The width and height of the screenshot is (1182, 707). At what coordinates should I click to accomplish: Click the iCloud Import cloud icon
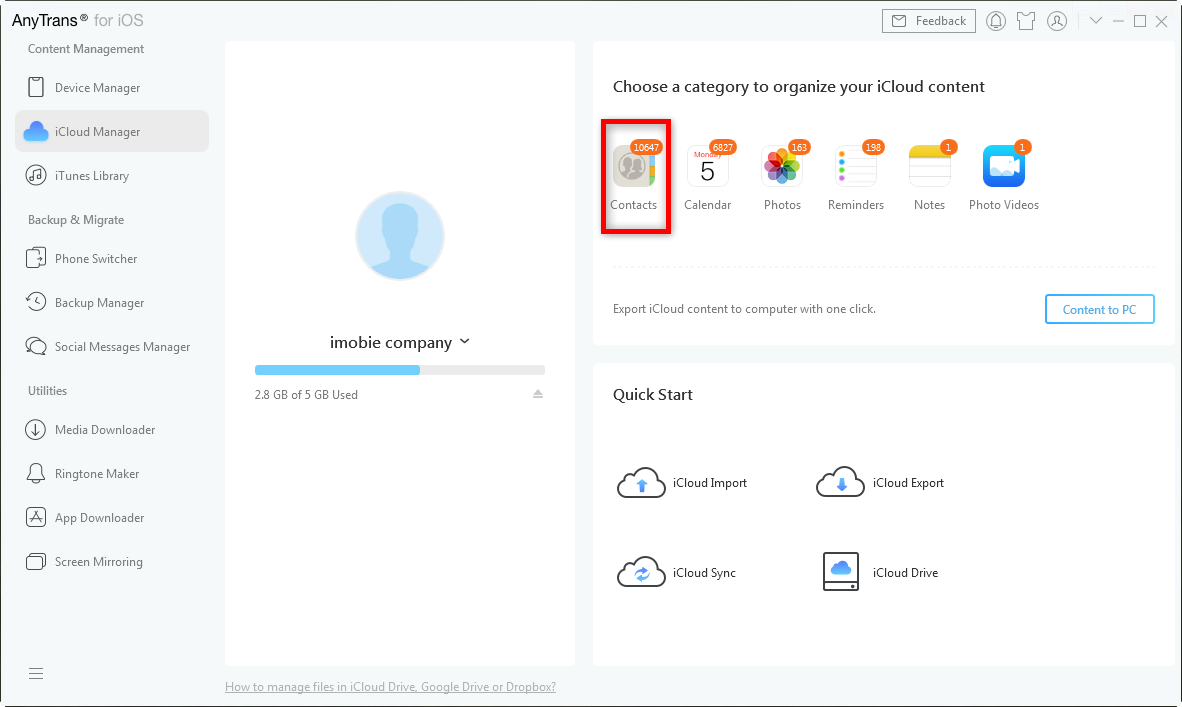pos(641,482)
